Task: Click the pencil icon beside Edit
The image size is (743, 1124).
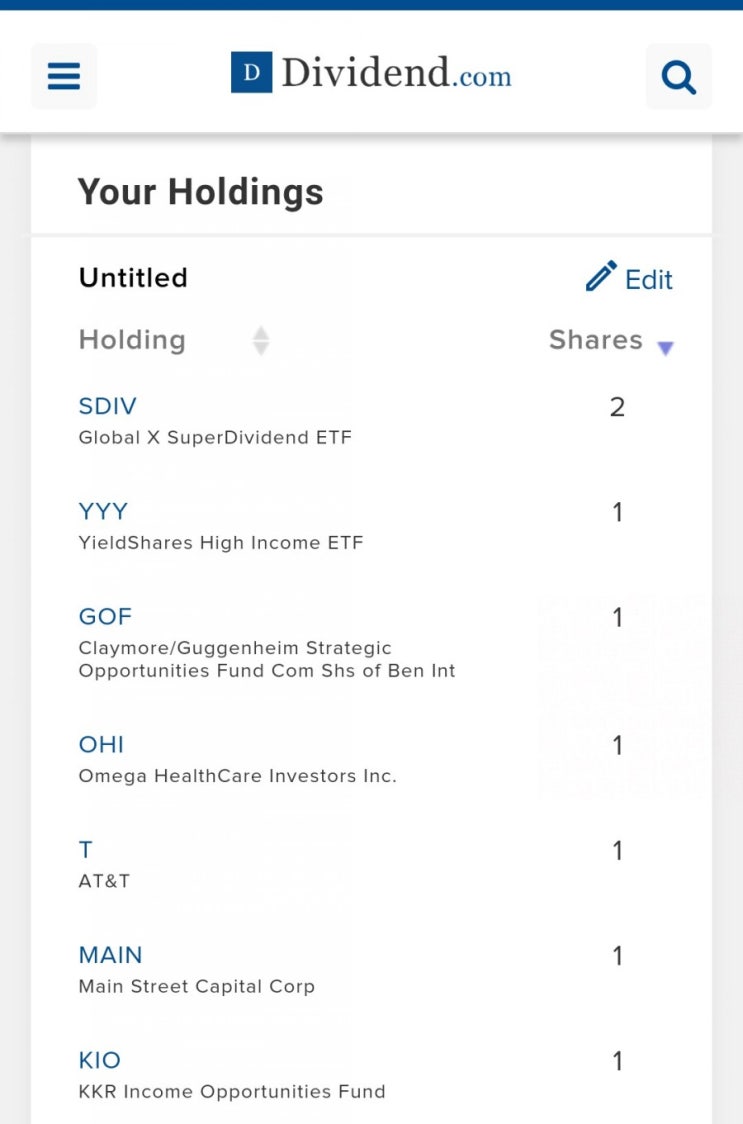Action: [x=601, y=276]
